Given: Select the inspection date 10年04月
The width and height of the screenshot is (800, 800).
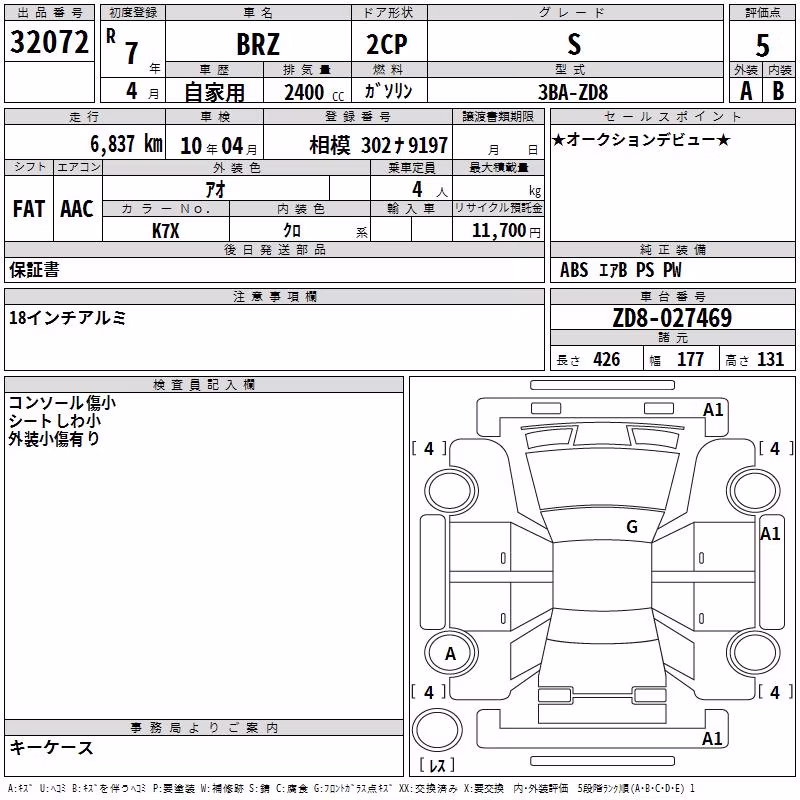Looking at the screenshot, I should tap(219, 146).
